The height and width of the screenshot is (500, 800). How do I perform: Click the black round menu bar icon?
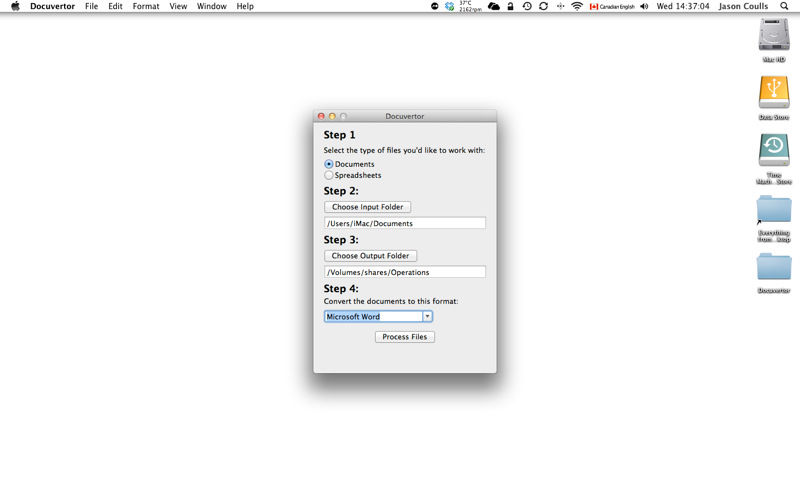point(435,6)
